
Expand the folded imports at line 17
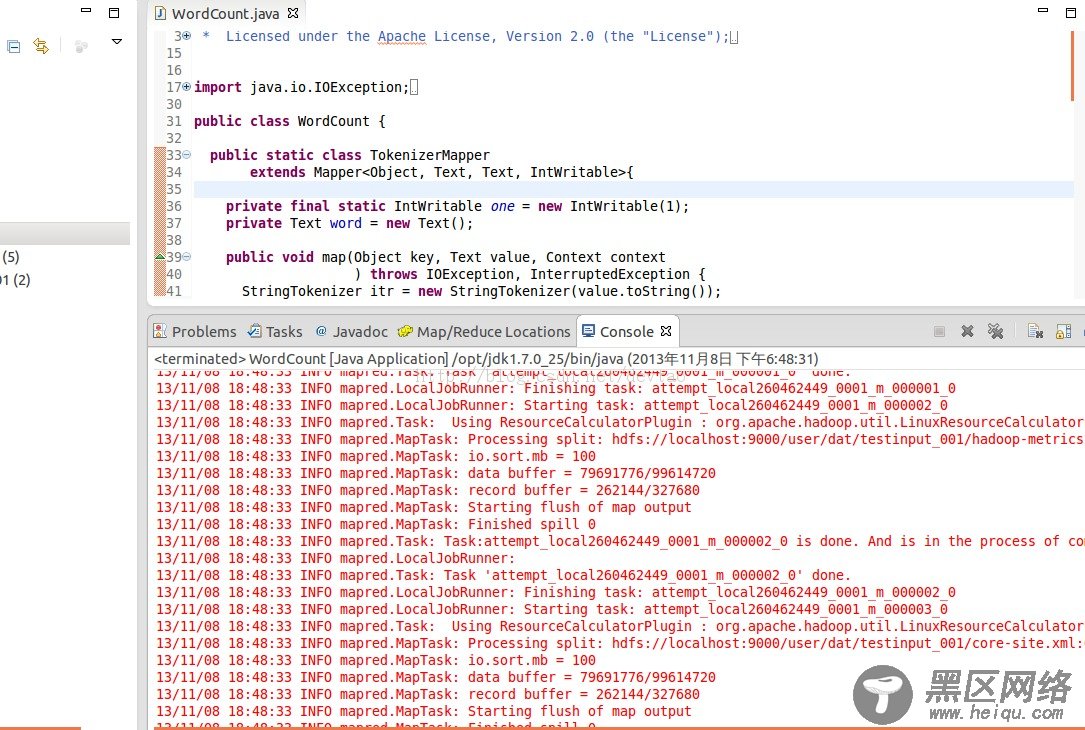[187, 86]
